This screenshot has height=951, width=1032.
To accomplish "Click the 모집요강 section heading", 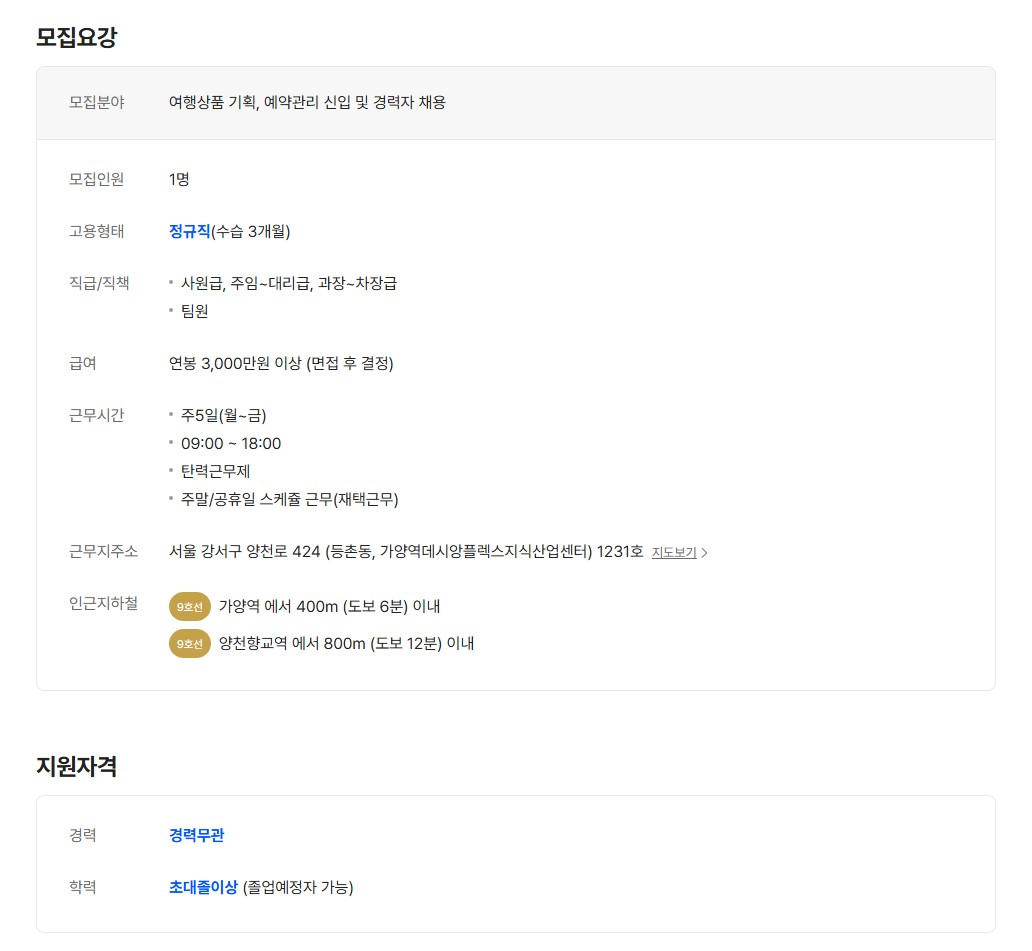I will point(76,36).
